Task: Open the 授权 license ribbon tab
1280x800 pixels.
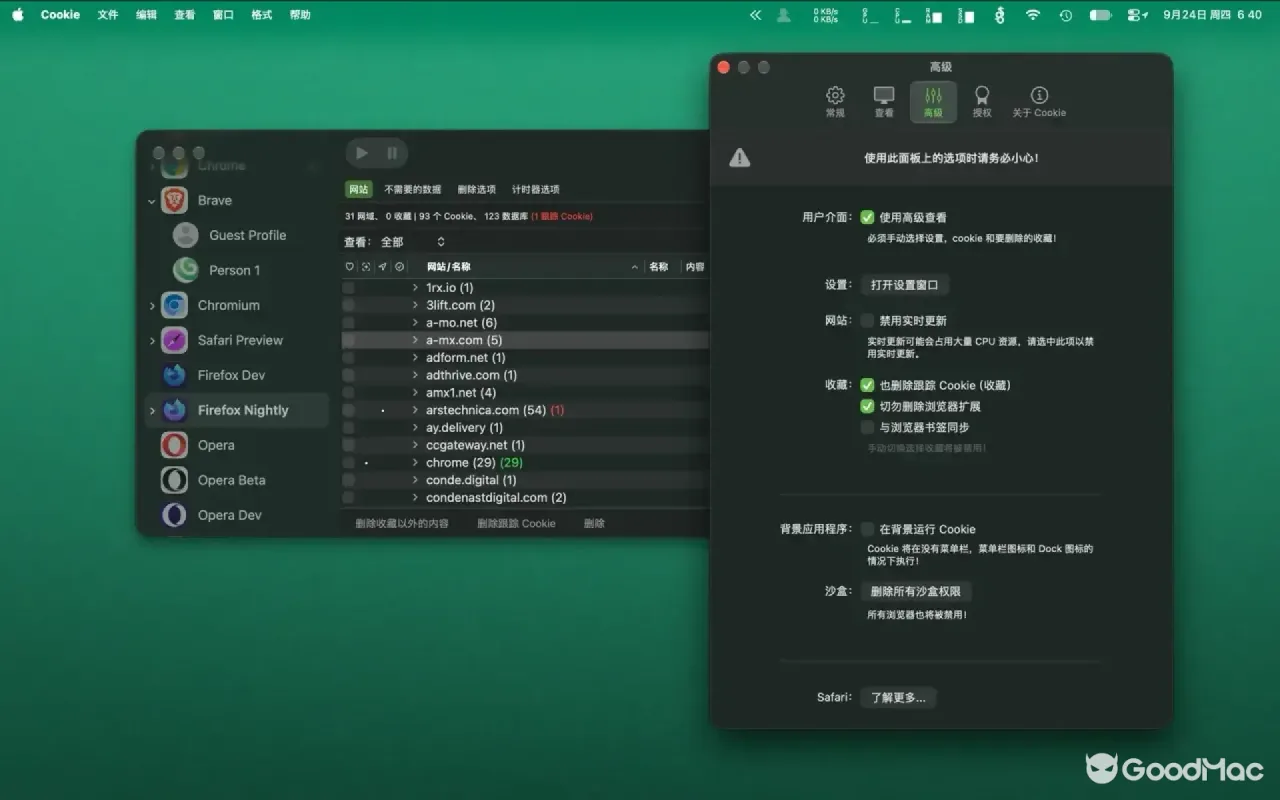Action: [x=982, y=102]
